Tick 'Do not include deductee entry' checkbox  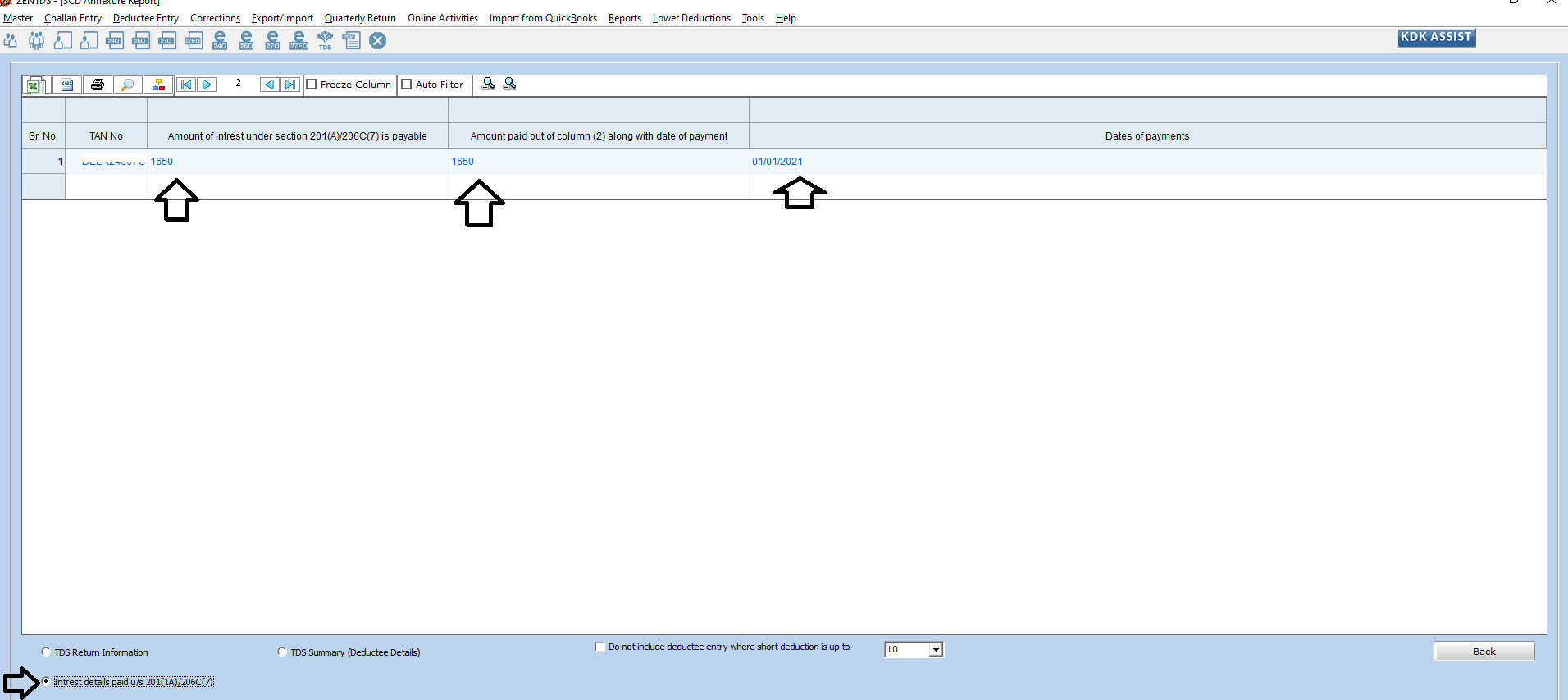[x=599, y=647]
